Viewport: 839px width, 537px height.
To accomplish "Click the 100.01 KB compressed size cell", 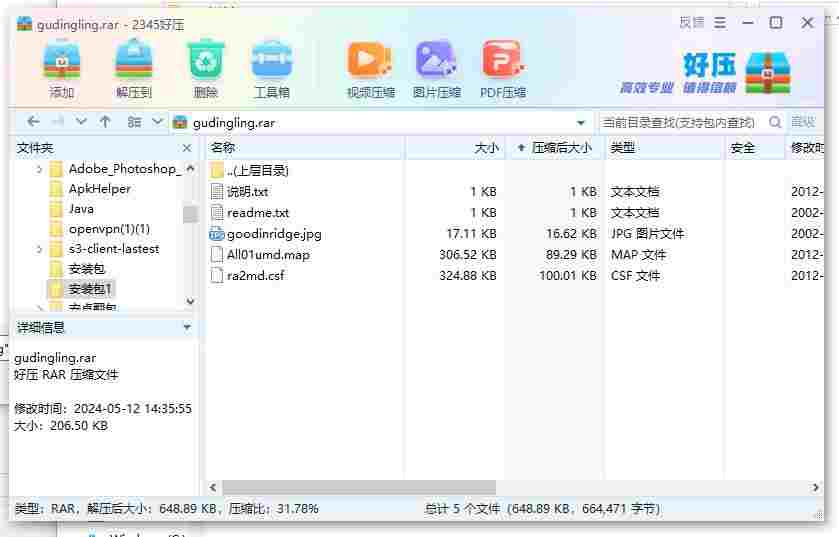I will pyautogui.click(x=568, y=275).
